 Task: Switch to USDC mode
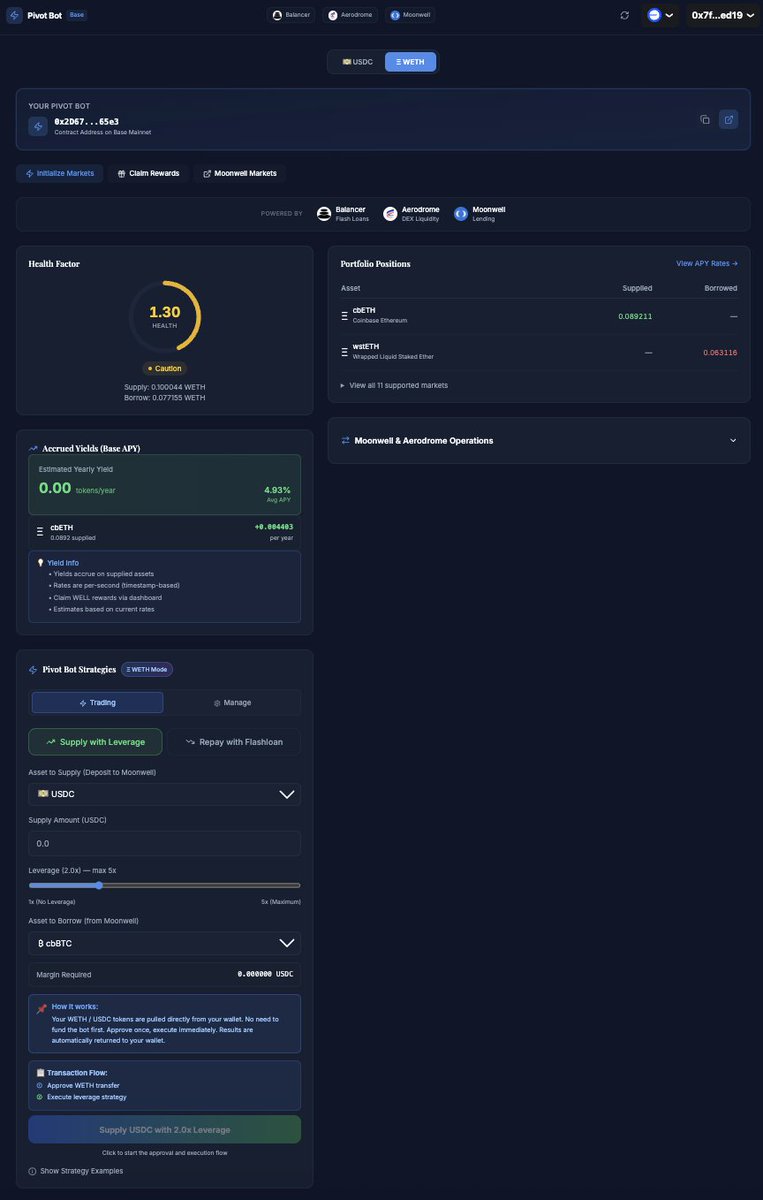click(357, 62)
